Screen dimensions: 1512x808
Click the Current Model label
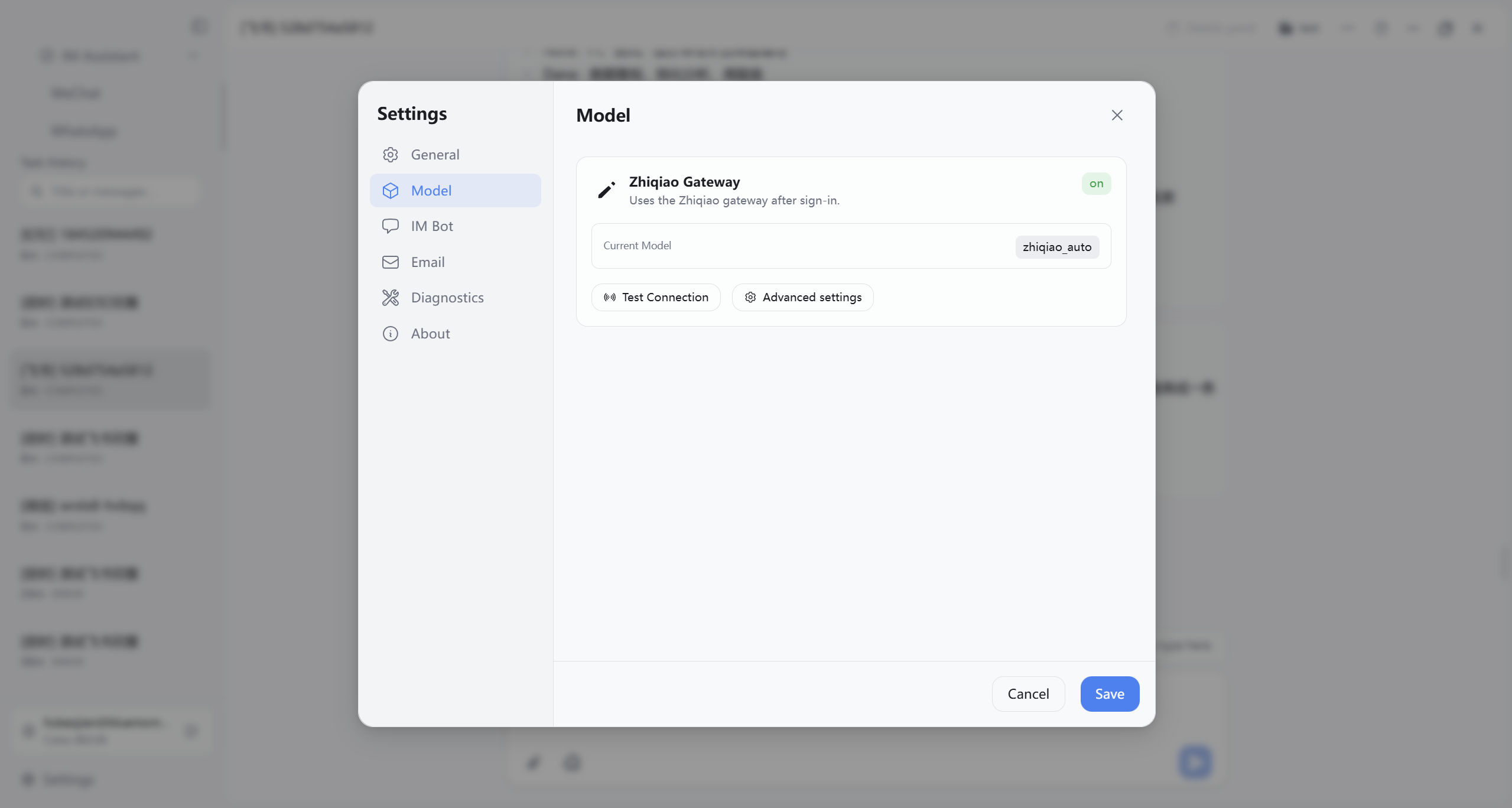pyautogui.click(x=637, y=246)
